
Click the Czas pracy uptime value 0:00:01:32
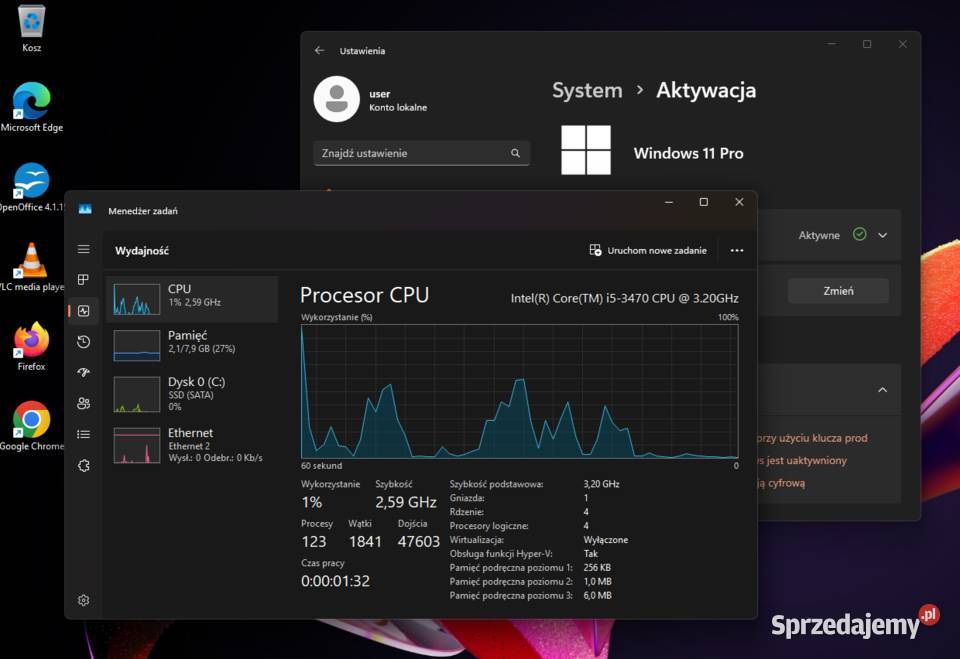(x=336, y=581)
